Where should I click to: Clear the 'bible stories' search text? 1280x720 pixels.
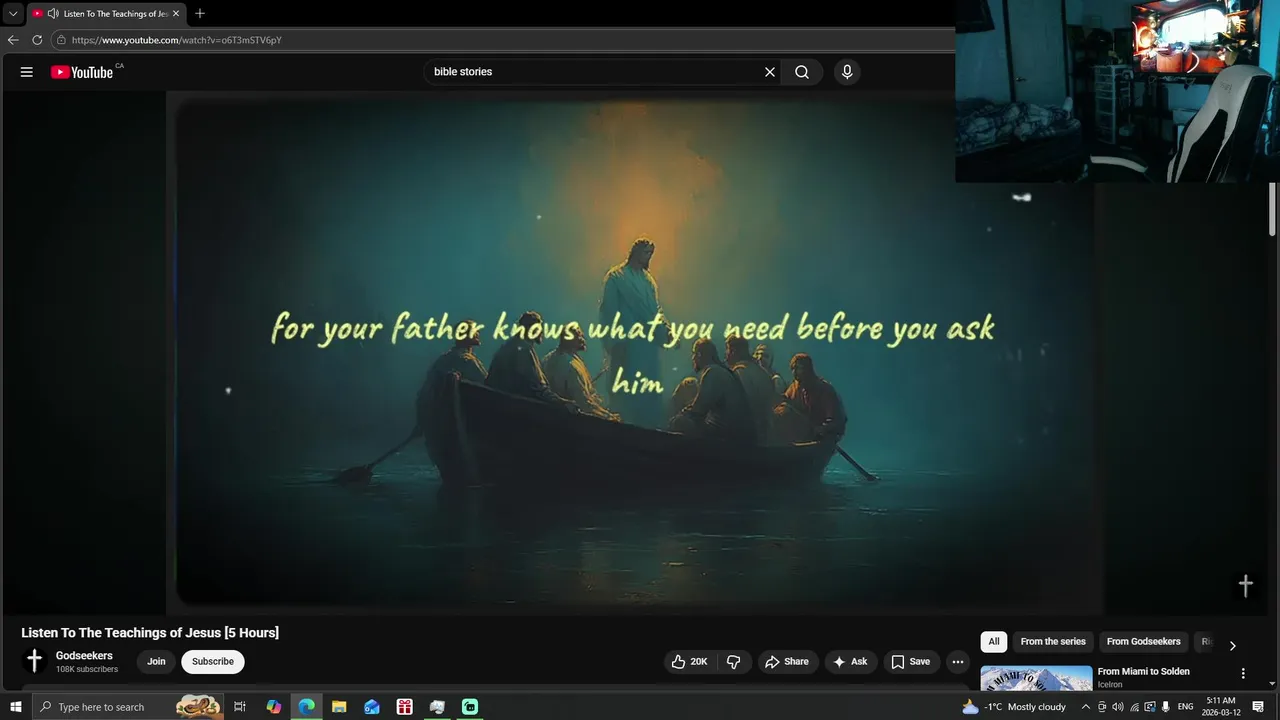(x=770, y=72)
